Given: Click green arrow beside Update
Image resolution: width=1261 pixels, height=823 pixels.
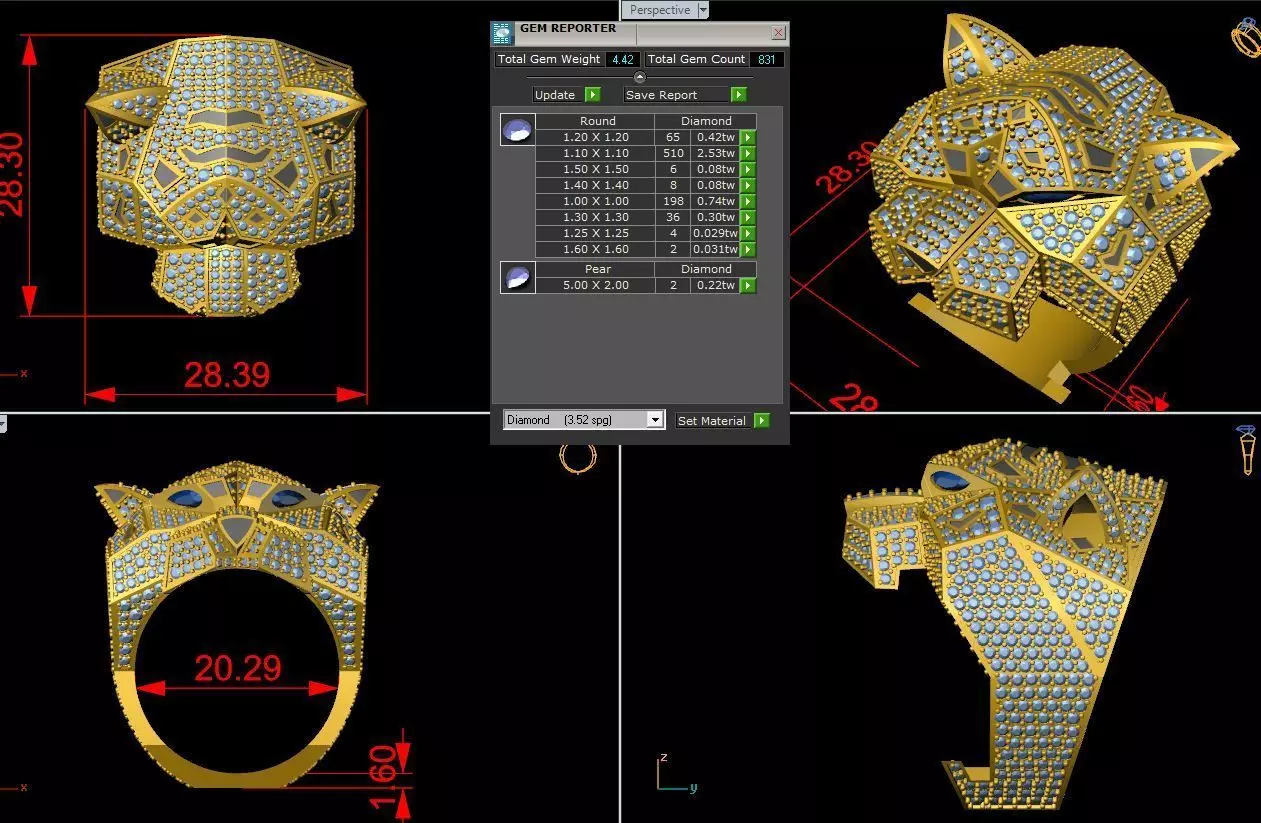Looking at the screenshot, I should (592, 95).
